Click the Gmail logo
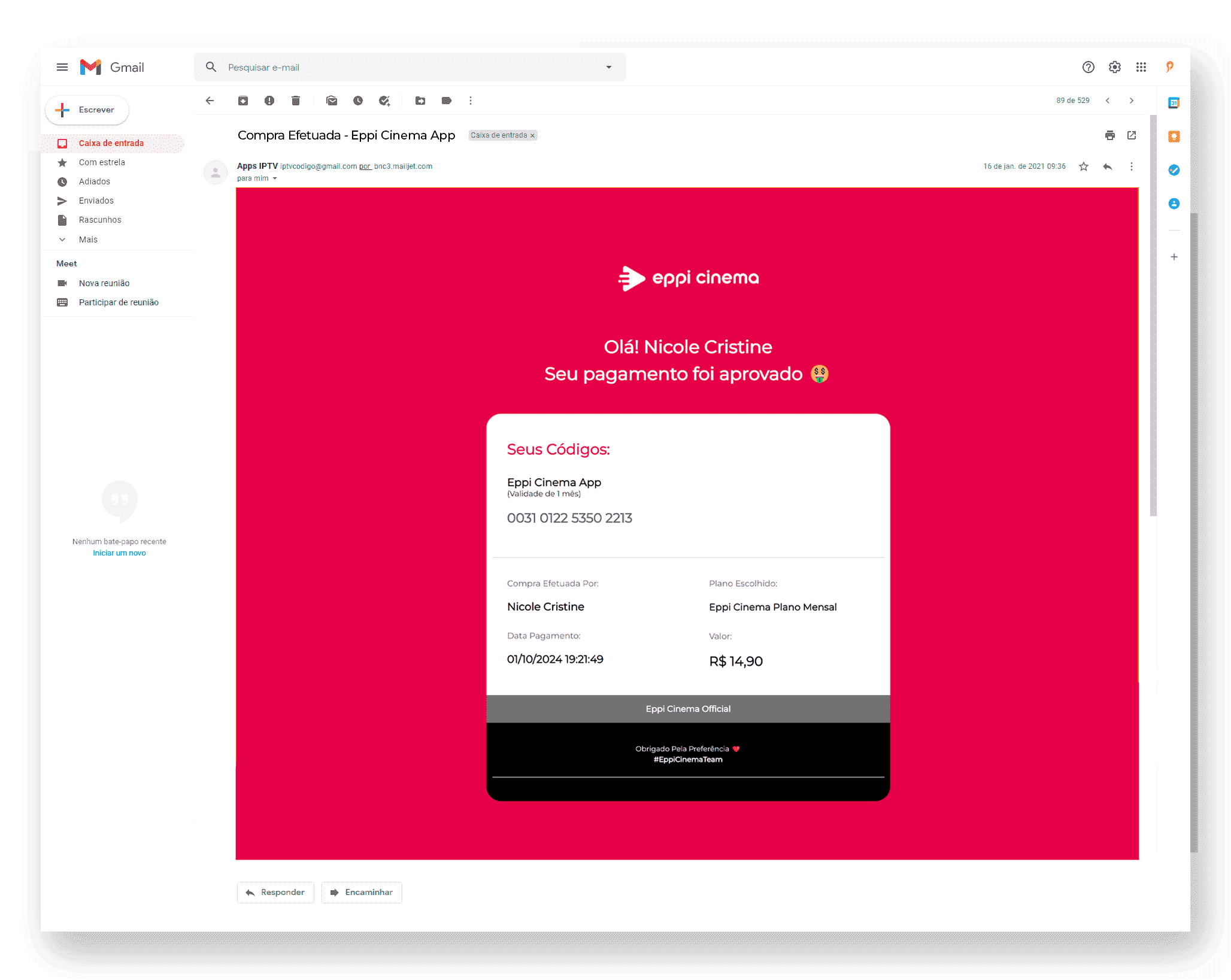 pos(113,67)
